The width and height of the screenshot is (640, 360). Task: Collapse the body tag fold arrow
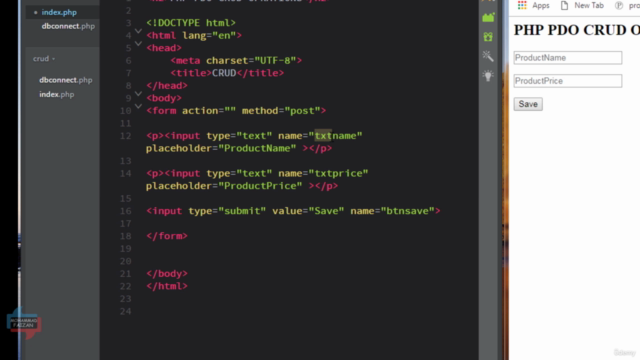[x=138, y=94]
